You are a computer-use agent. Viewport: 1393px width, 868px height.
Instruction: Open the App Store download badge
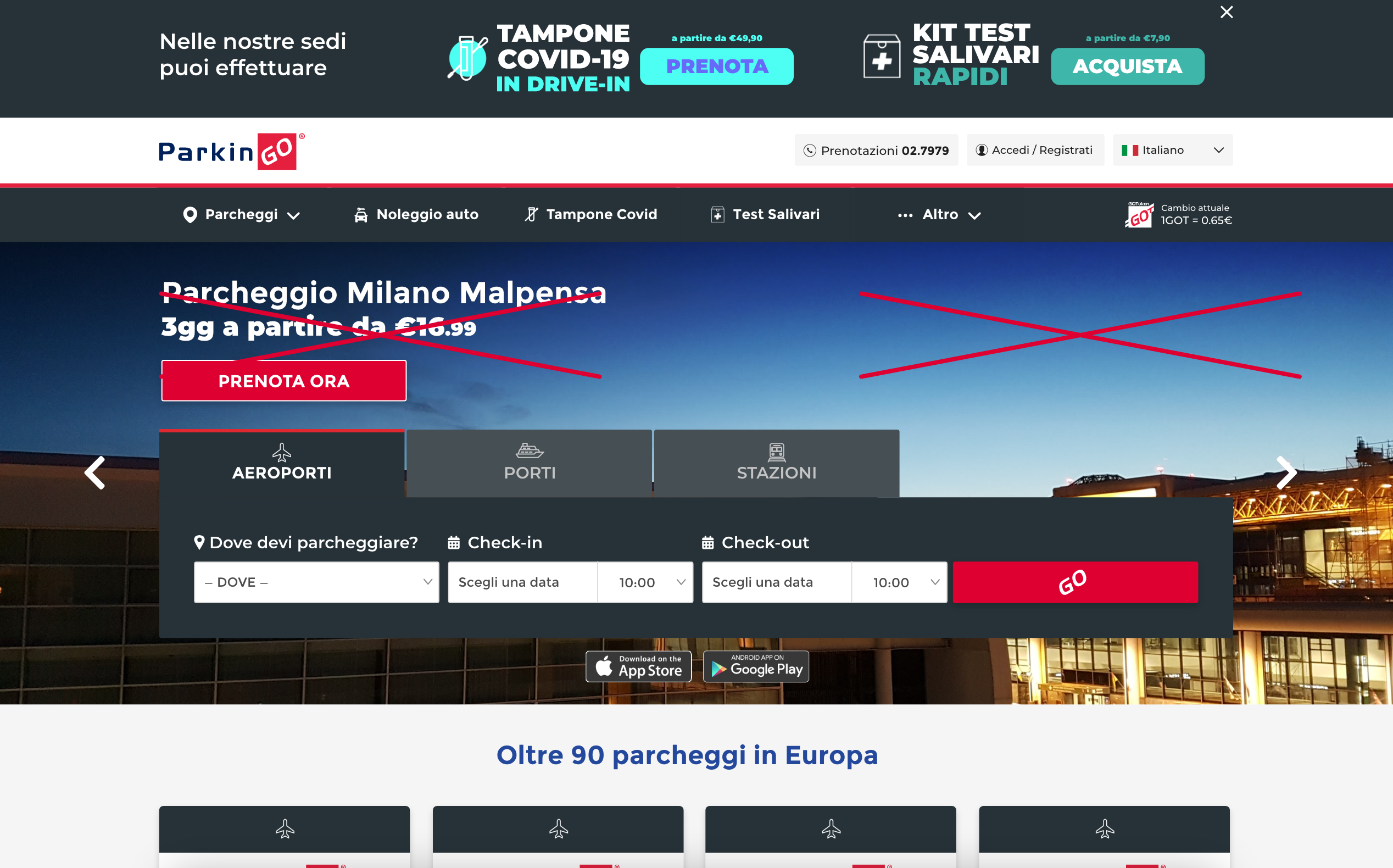coord(638,666)
